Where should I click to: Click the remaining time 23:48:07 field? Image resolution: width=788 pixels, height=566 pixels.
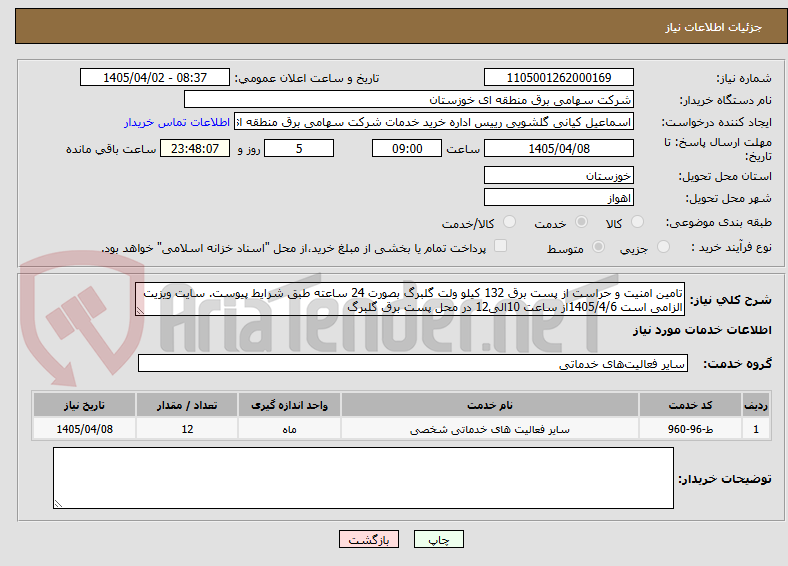195,148
